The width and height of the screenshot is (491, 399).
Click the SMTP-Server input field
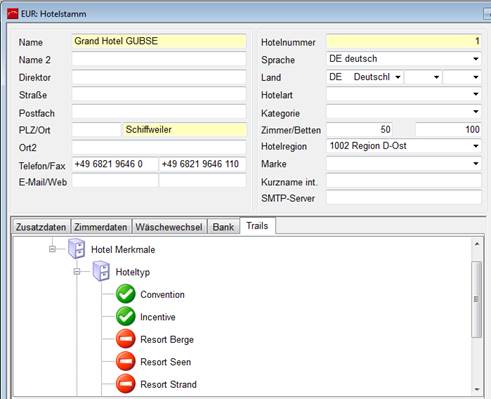404,198
